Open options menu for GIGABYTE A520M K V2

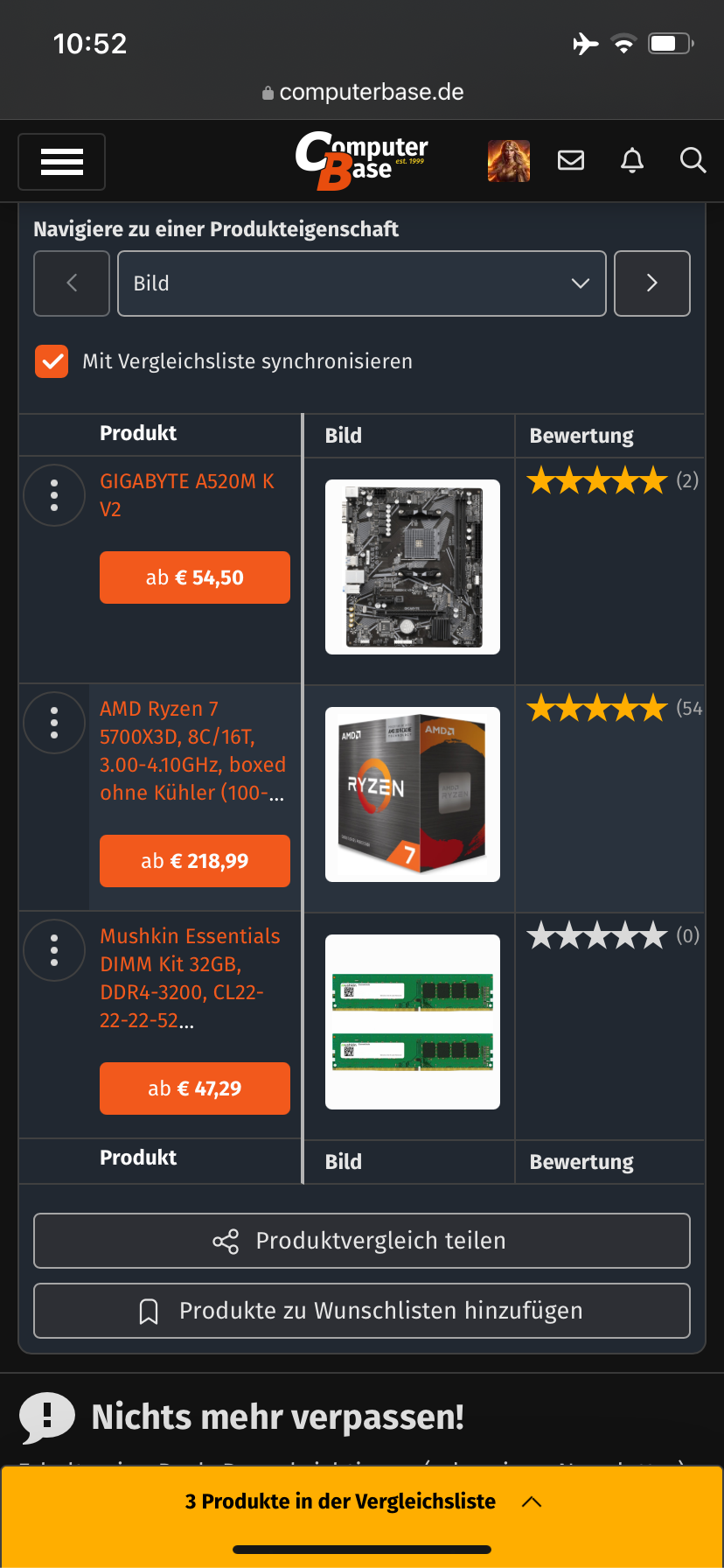tap(54, 495)
